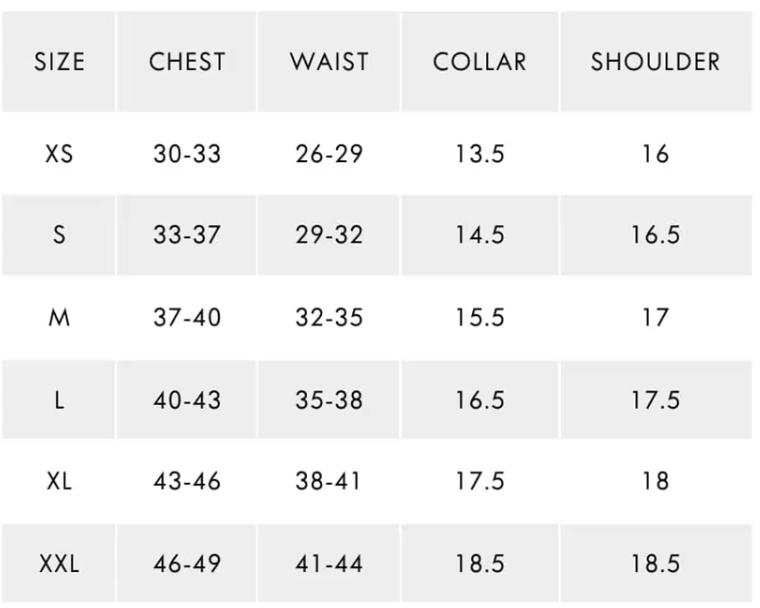Click collar value 13.5
Viewport: 760px width, 608px height.
[479, 154]
